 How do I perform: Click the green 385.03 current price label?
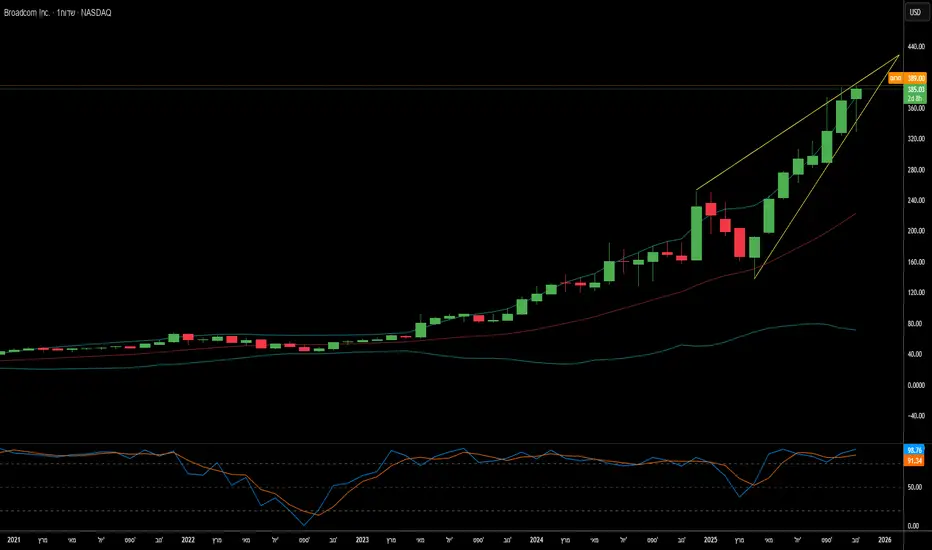[915, 90]
